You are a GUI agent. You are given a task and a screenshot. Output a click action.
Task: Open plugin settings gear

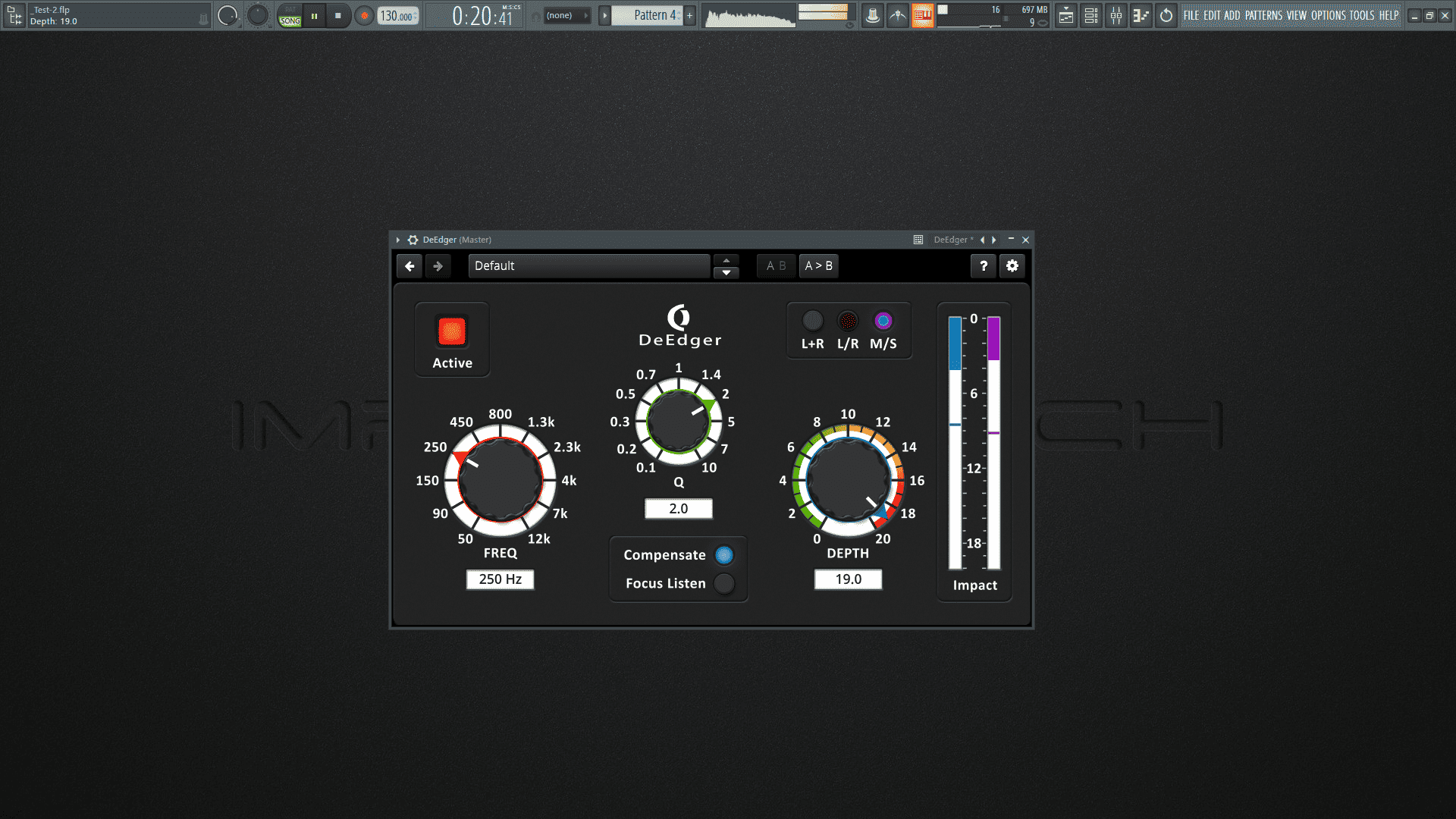click(x=1012, y=266)
